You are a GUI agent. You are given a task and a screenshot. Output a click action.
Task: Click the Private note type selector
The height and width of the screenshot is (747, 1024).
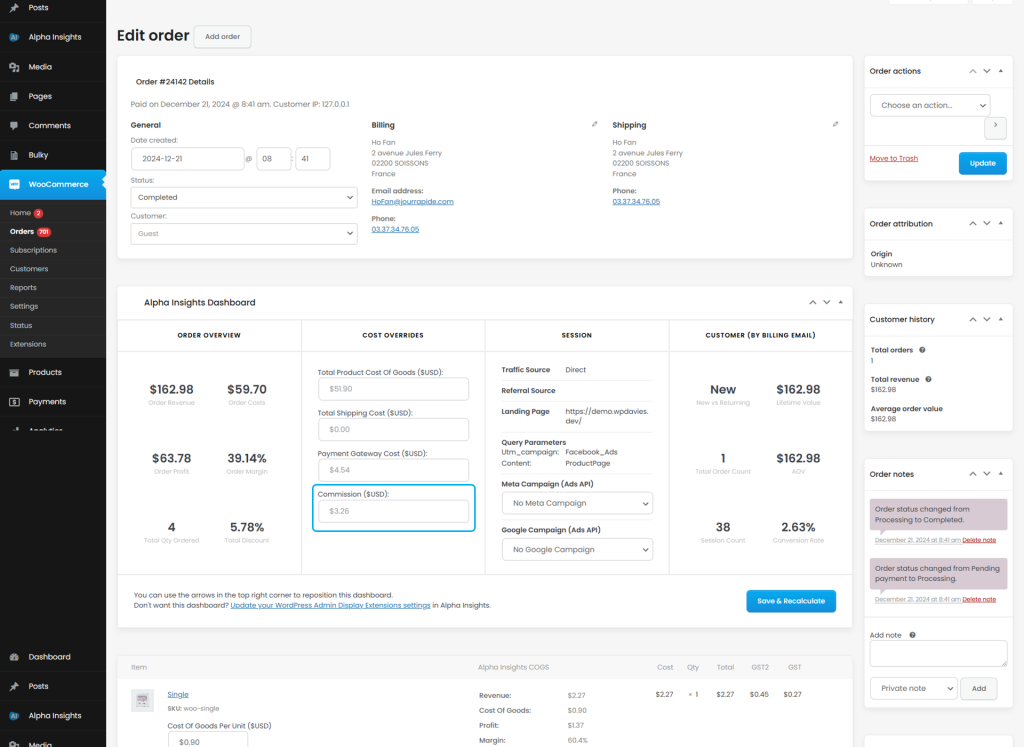(912, 688)
